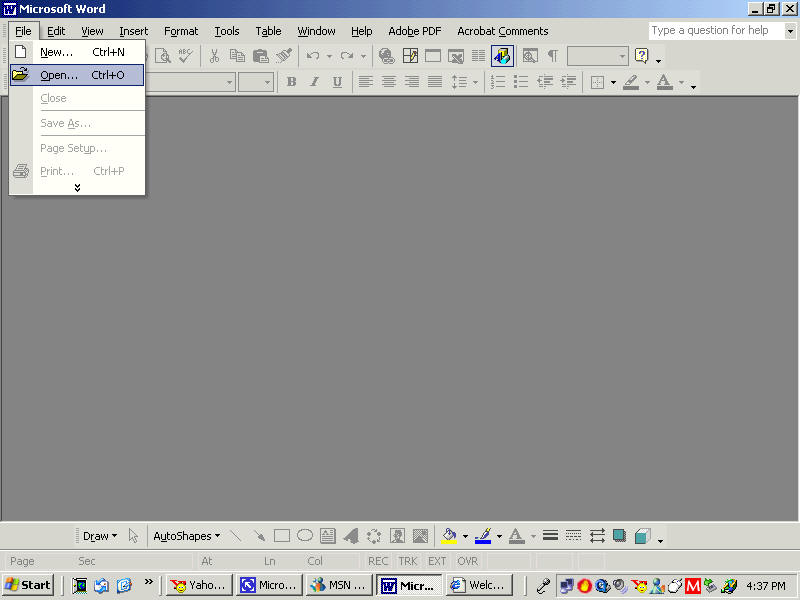
Task: Toggle Italic formatting
Action: tap(314, 82)
